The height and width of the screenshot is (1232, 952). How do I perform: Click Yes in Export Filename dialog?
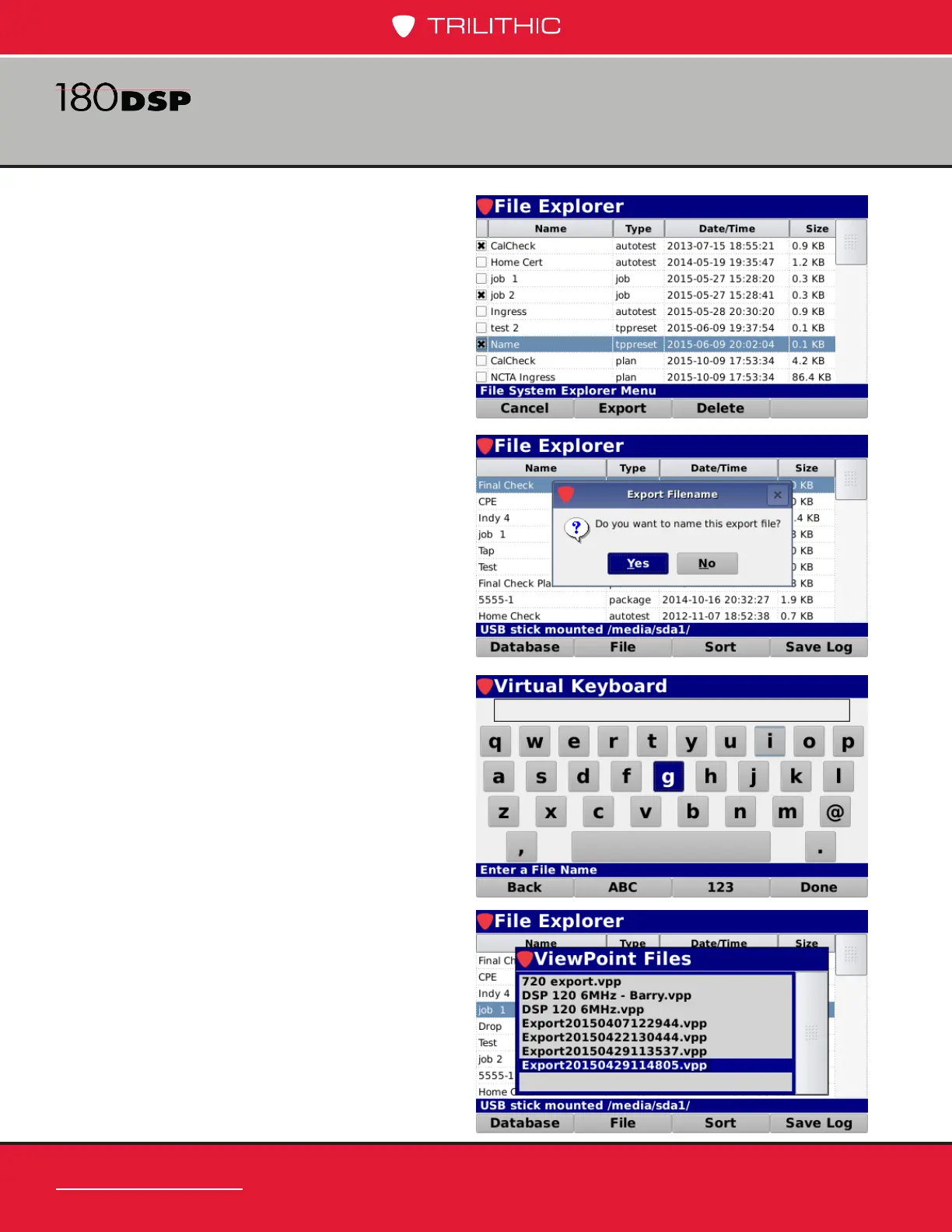point(638,563)
